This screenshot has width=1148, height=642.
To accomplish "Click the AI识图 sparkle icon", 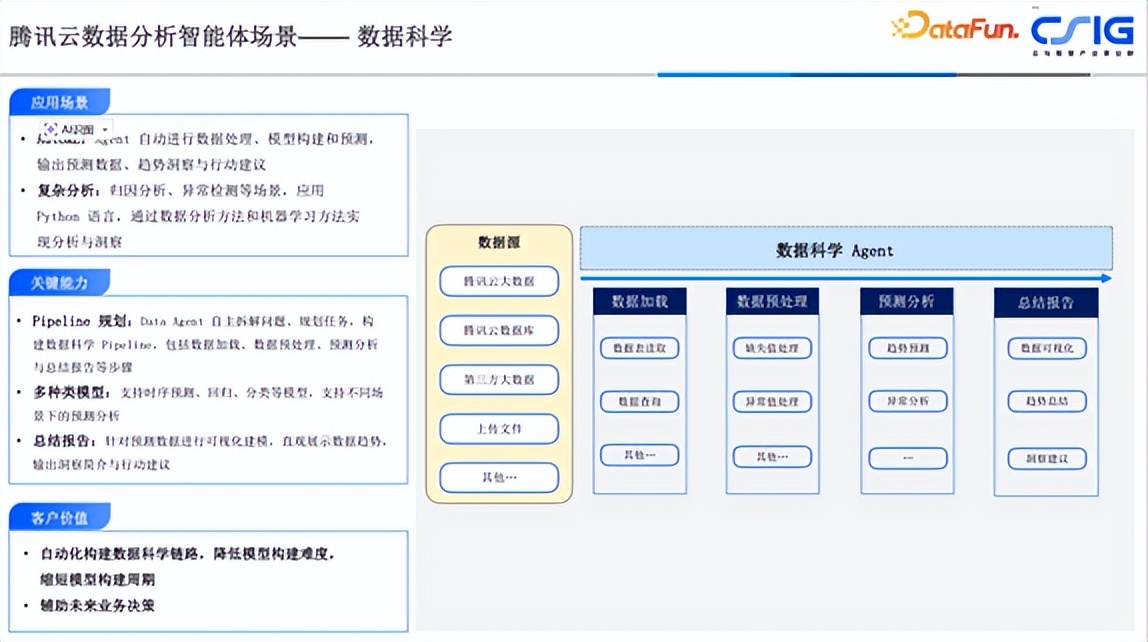I will [x=51, y=129].
